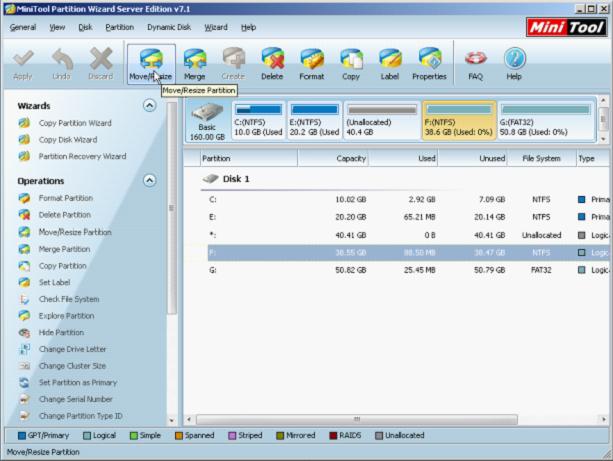Screen dimensions: 613x461
Task: Select C:(NTFS) block in disk map
Action: pos(258,120)
